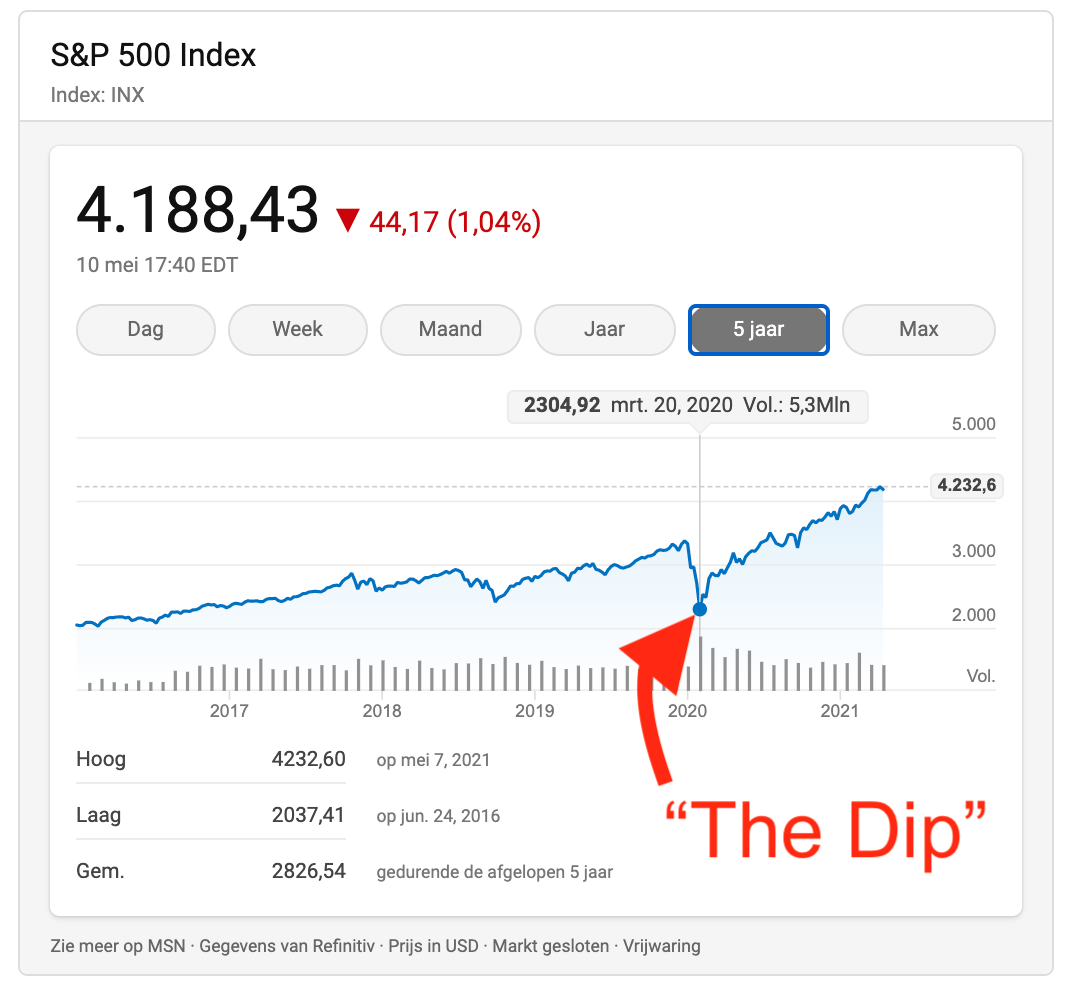Click the 2304,92 chart tooltip
Screen dimensions: 1070x996
point(687,406)
